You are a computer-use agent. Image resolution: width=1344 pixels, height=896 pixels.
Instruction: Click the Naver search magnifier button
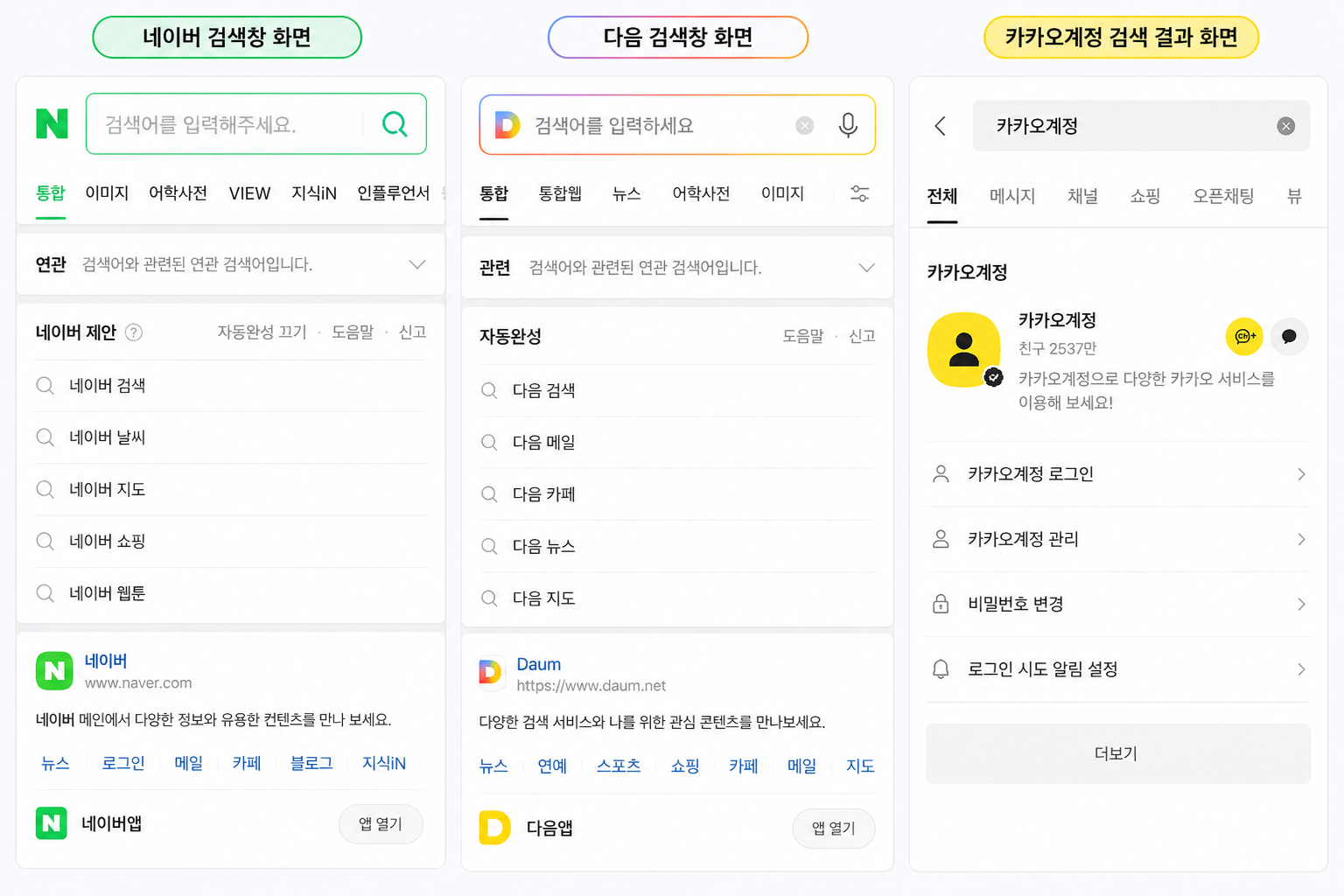click(395, 123)
